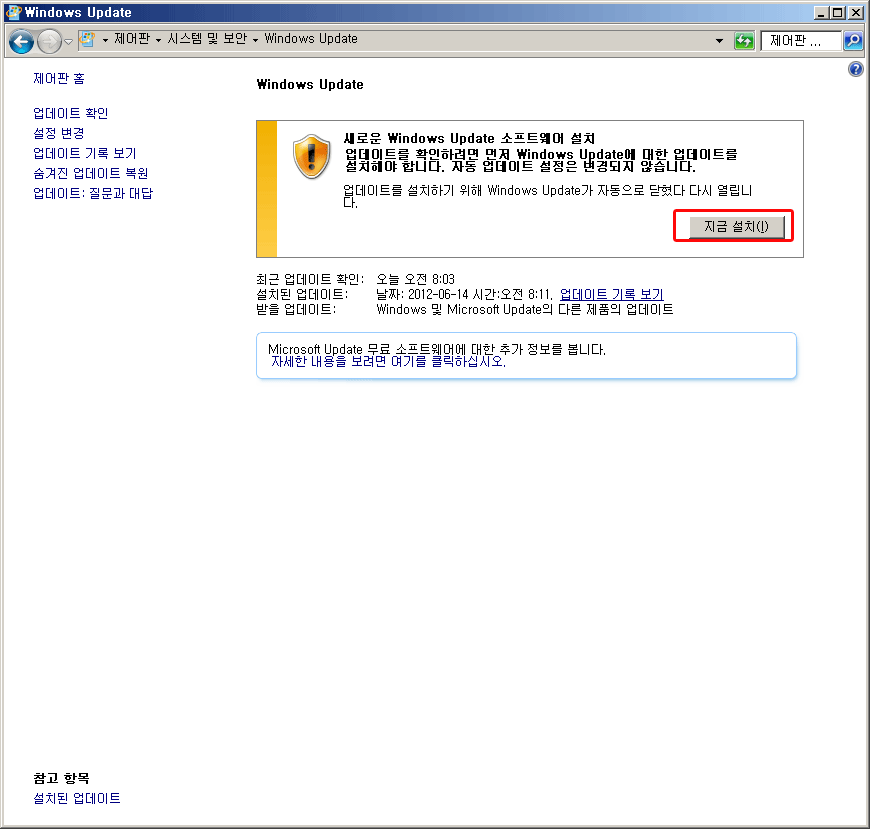The height and width of the screenshot is (829, 870).
Task: Maximize the Windows Update window
Action: click(838, 12)
